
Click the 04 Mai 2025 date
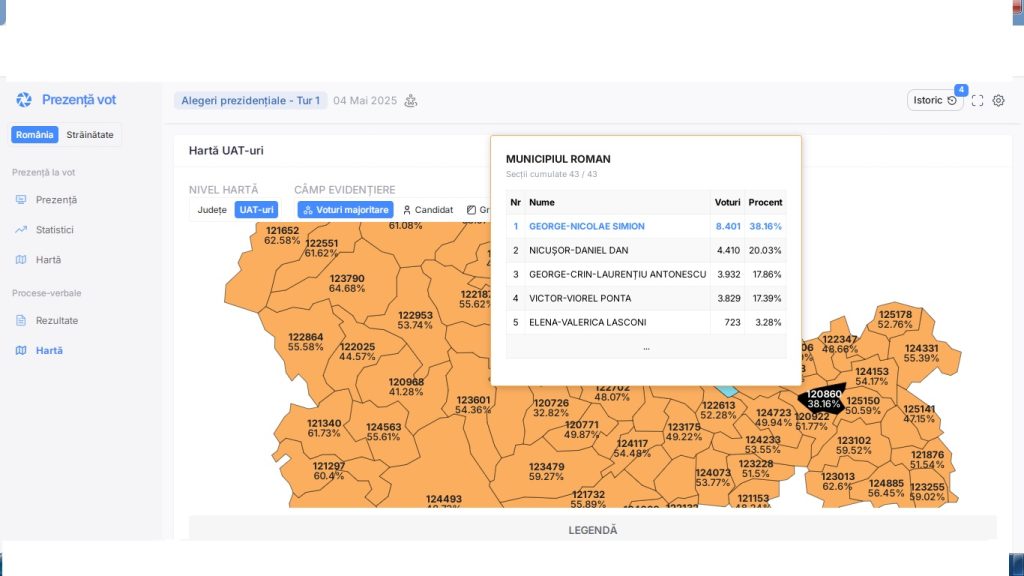365,101
